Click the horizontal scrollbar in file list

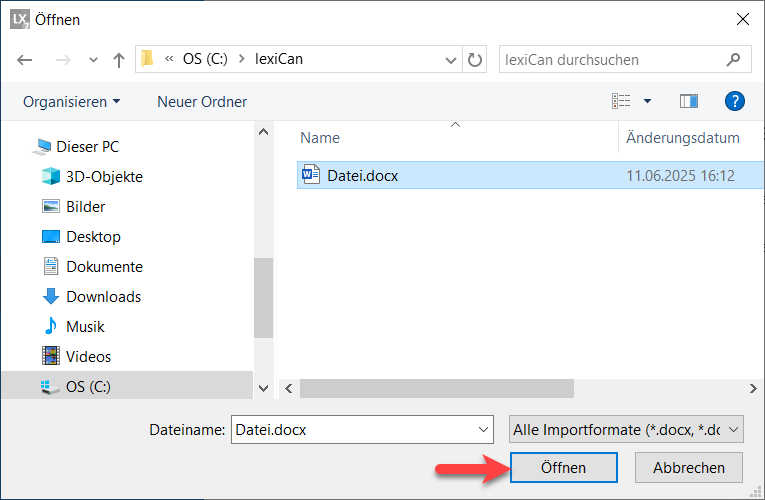click(436, 388)
